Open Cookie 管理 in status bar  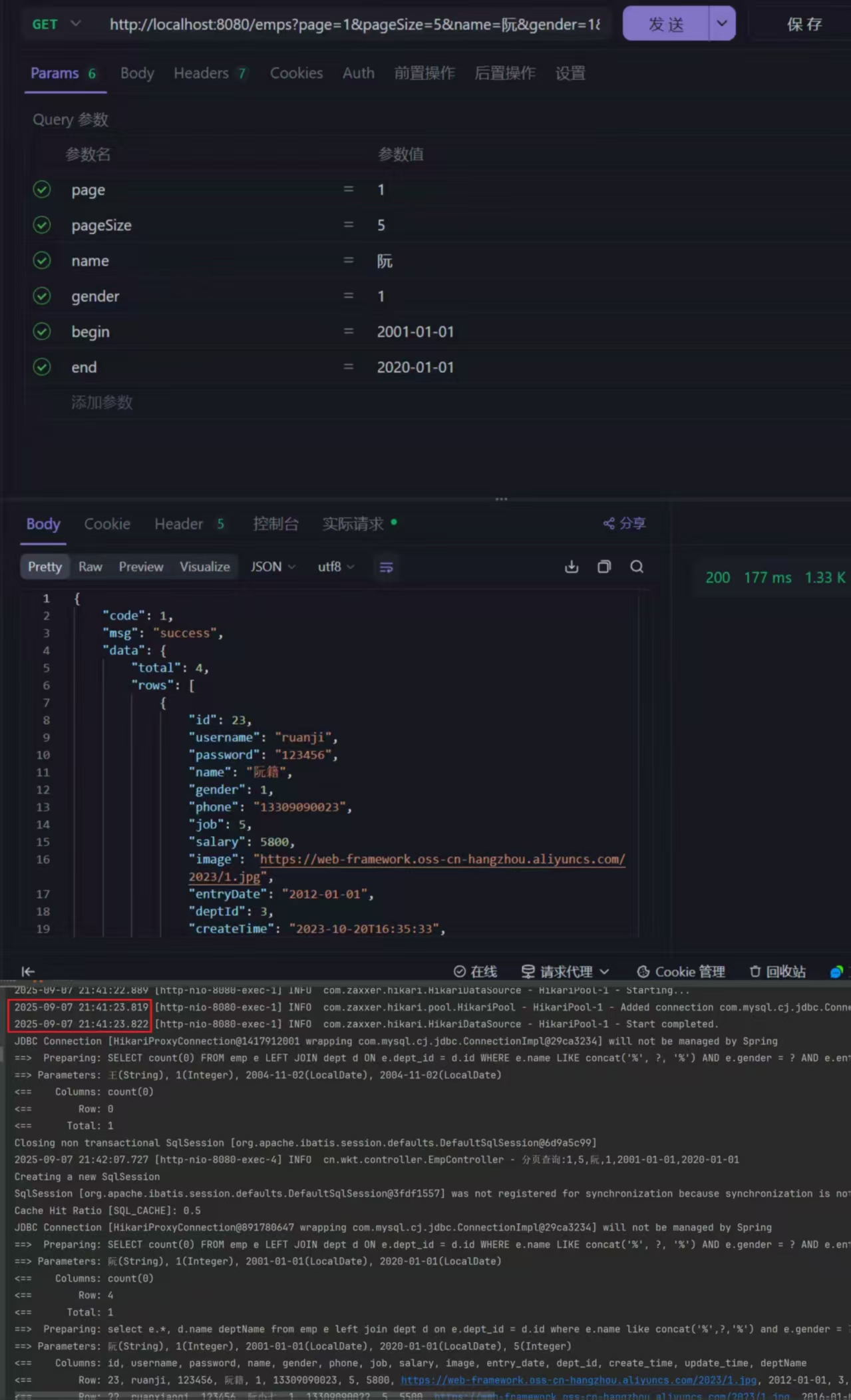click(681, 972)
